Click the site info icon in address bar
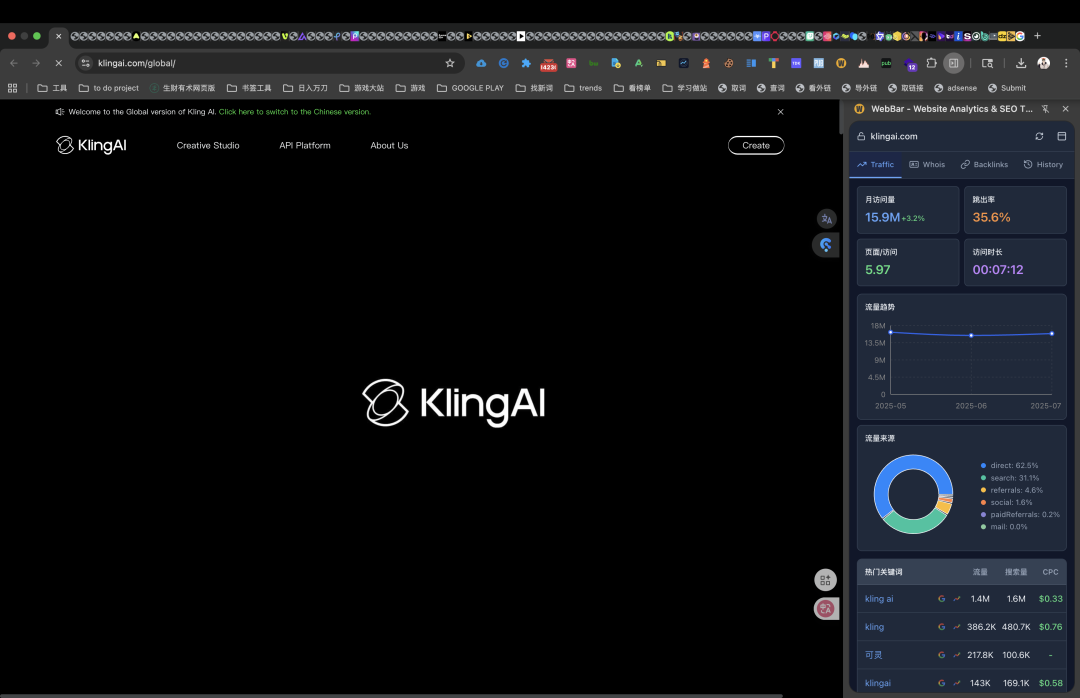Viewport: 1080px width, 698px height. pos(85,63)
